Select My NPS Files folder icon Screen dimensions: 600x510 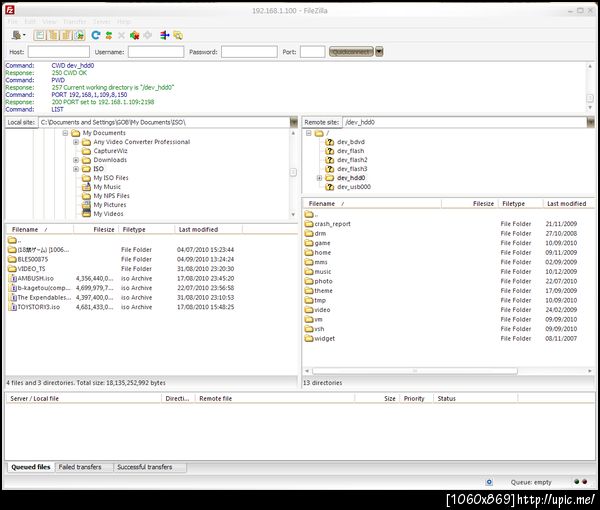point(86,196)
